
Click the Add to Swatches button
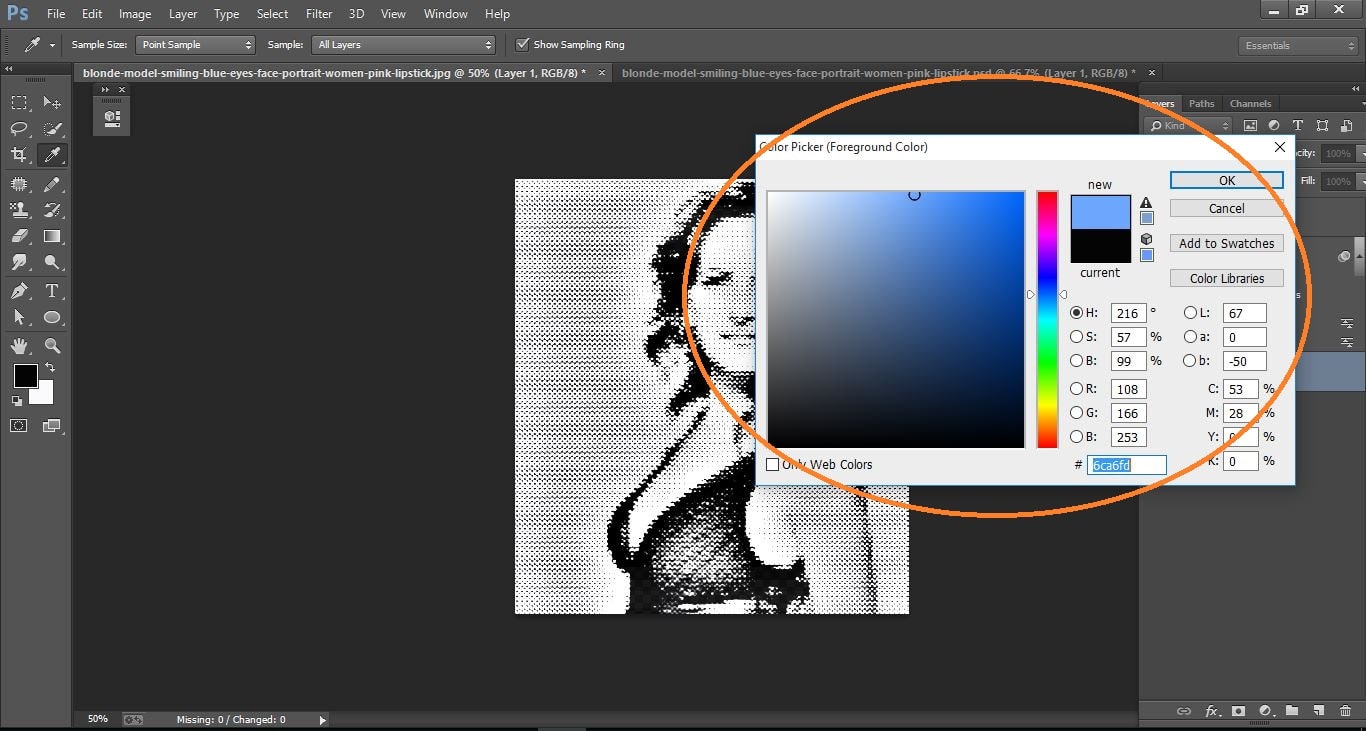click(x=1226, y=243)
